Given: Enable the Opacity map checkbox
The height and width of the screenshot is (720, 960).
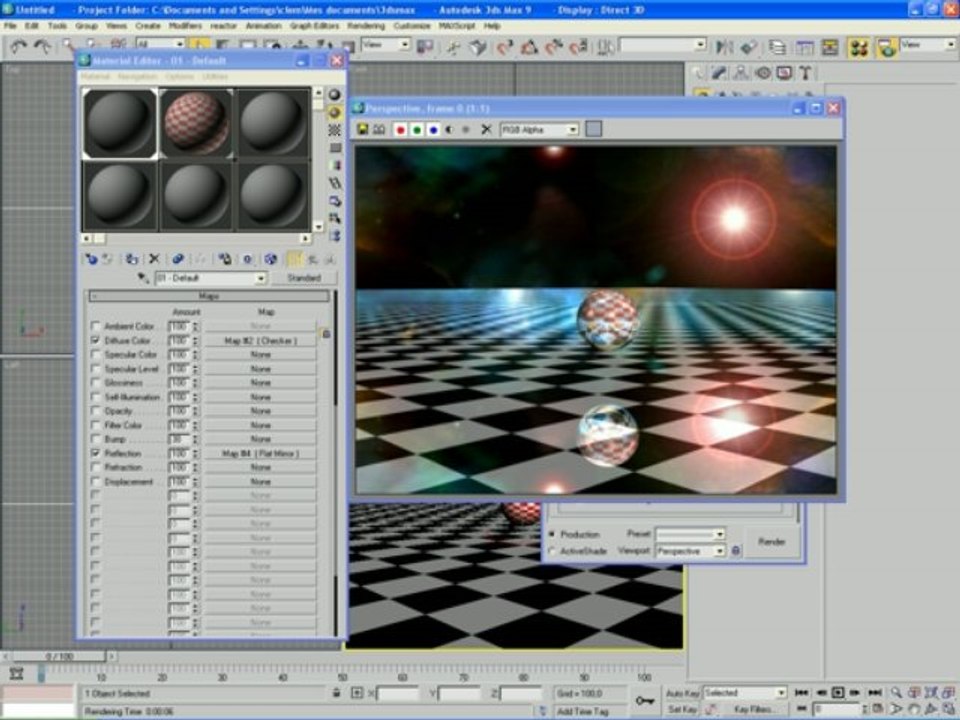Looking at the screenshot, I should [x=96, y=411].
